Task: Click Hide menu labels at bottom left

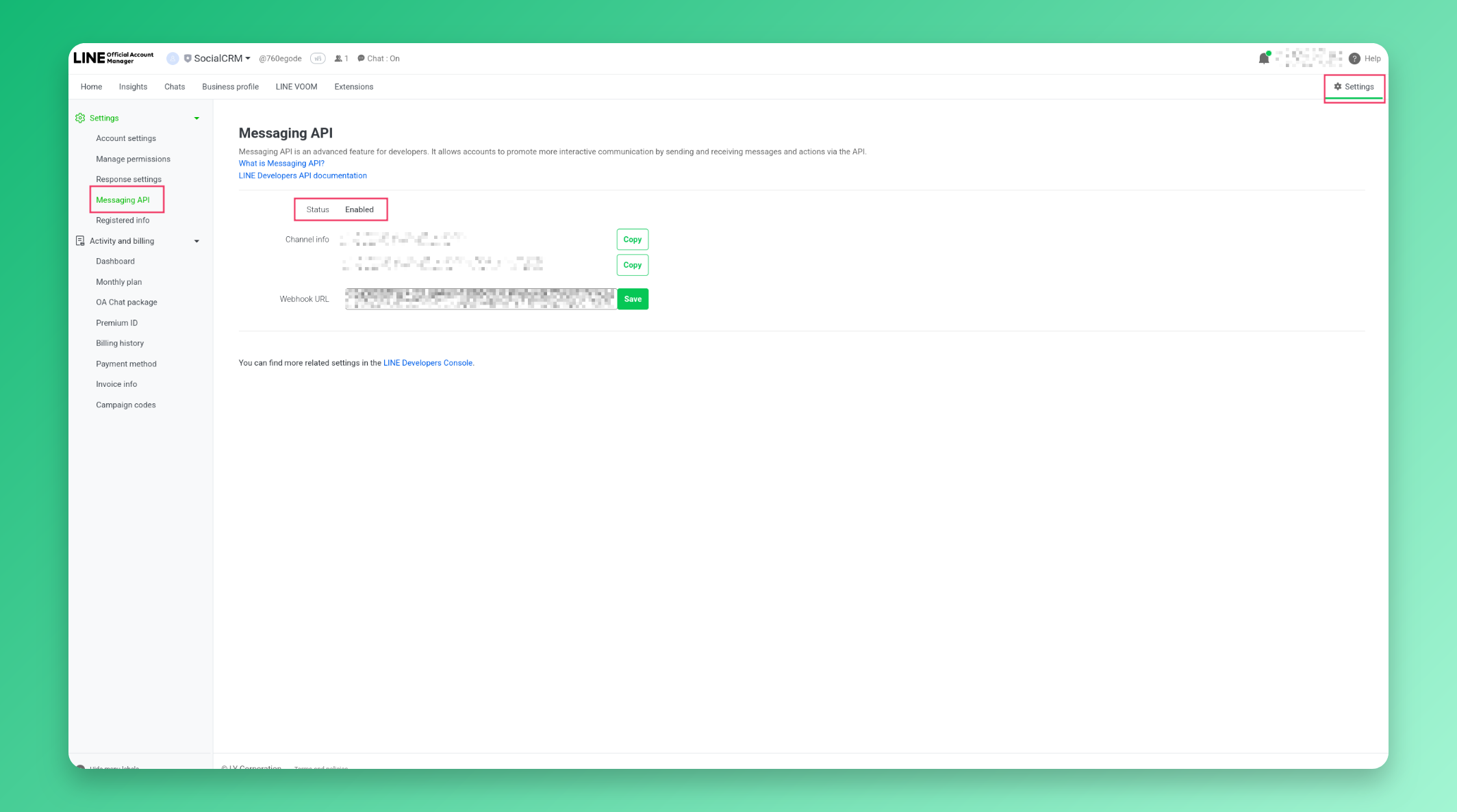Action: pos(115,767)
